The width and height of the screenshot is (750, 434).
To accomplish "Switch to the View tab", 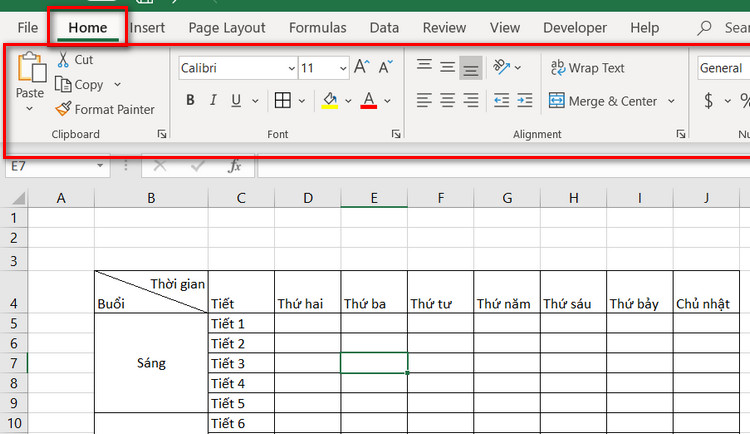I will (505, 28).
